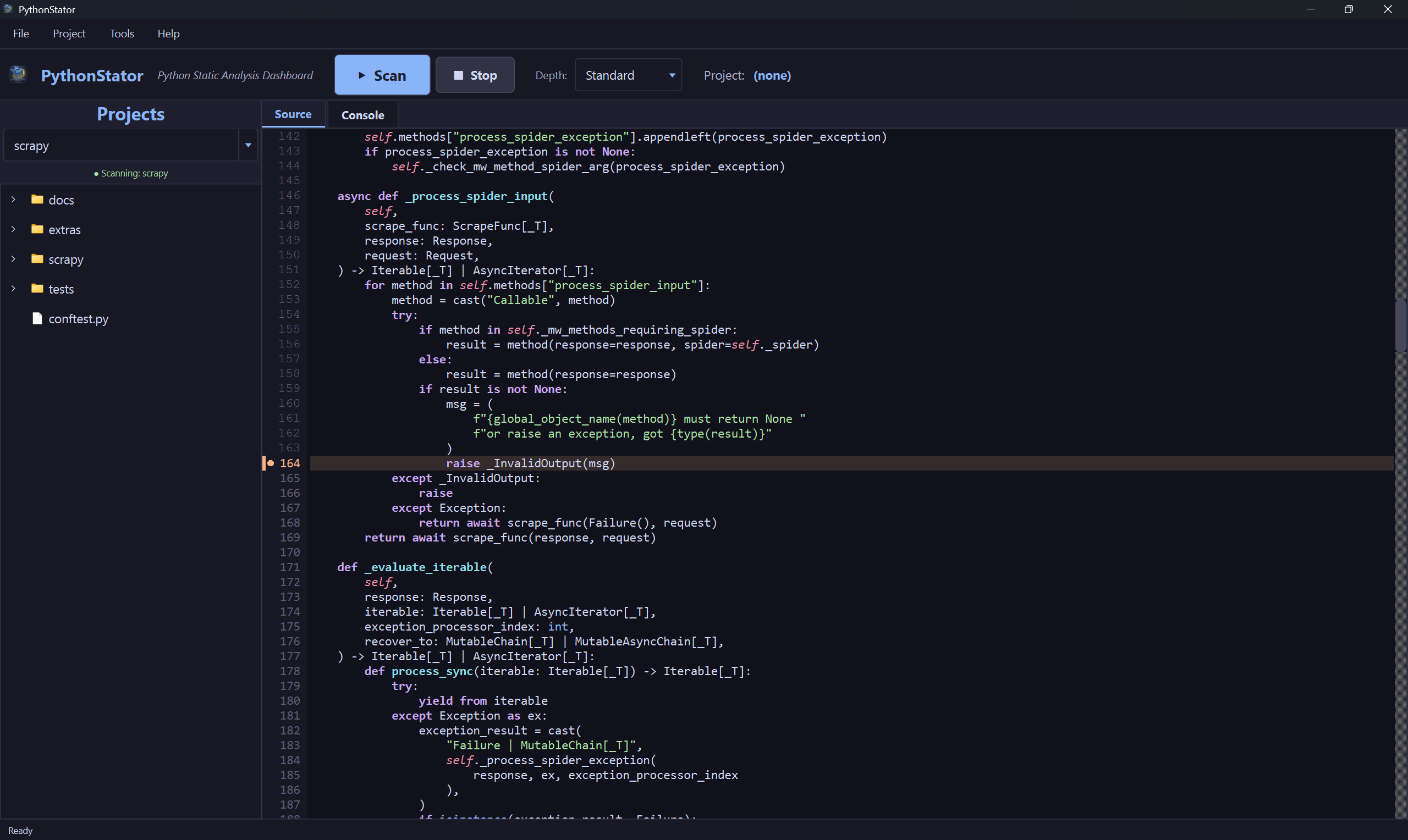This screenshot has width=1408, height=840.
Task: Switch to the Source tab
Action: click(x=293, y=114)
